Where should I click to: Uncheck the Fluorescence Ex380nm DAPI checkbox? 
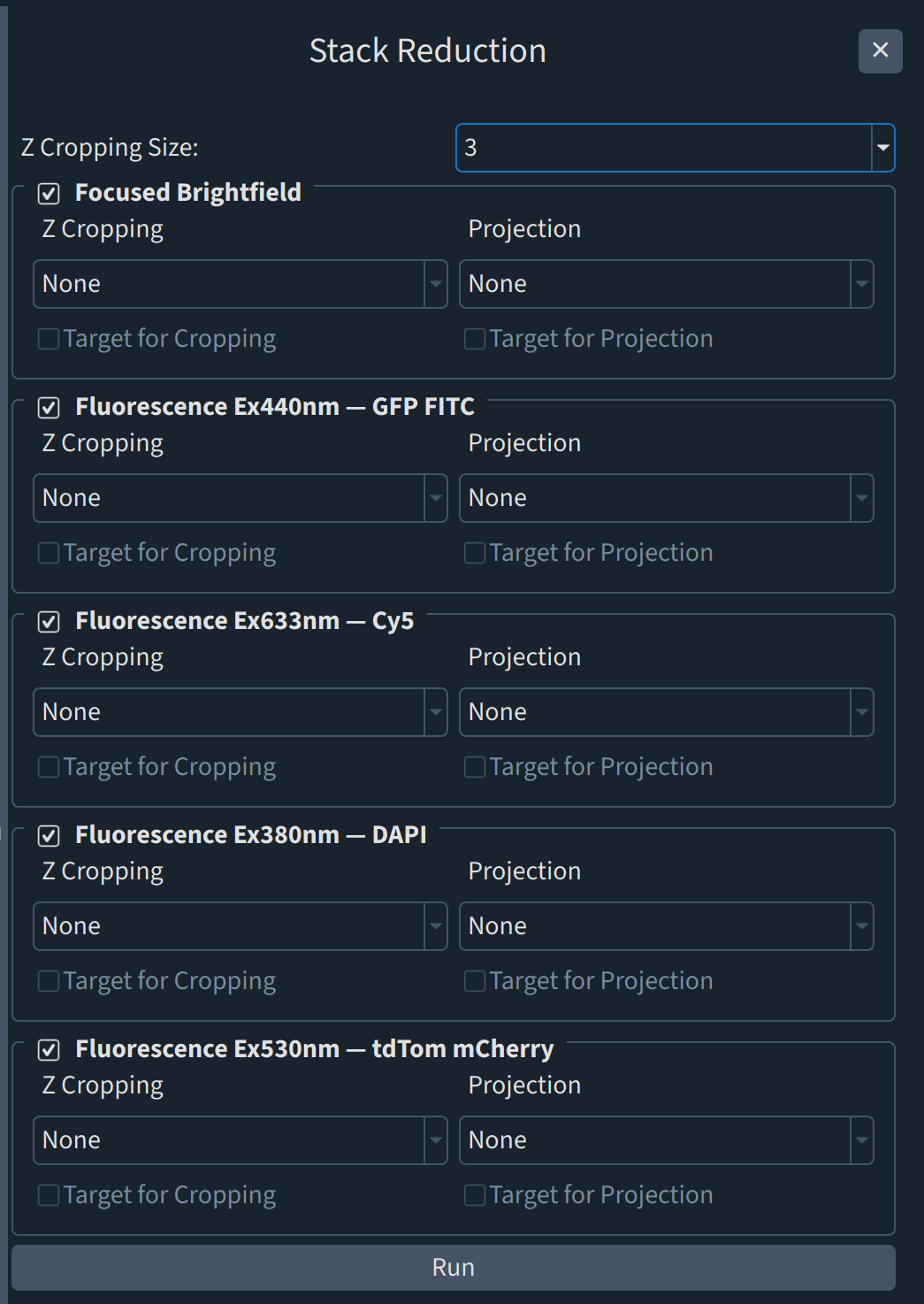tap(49, 836)
